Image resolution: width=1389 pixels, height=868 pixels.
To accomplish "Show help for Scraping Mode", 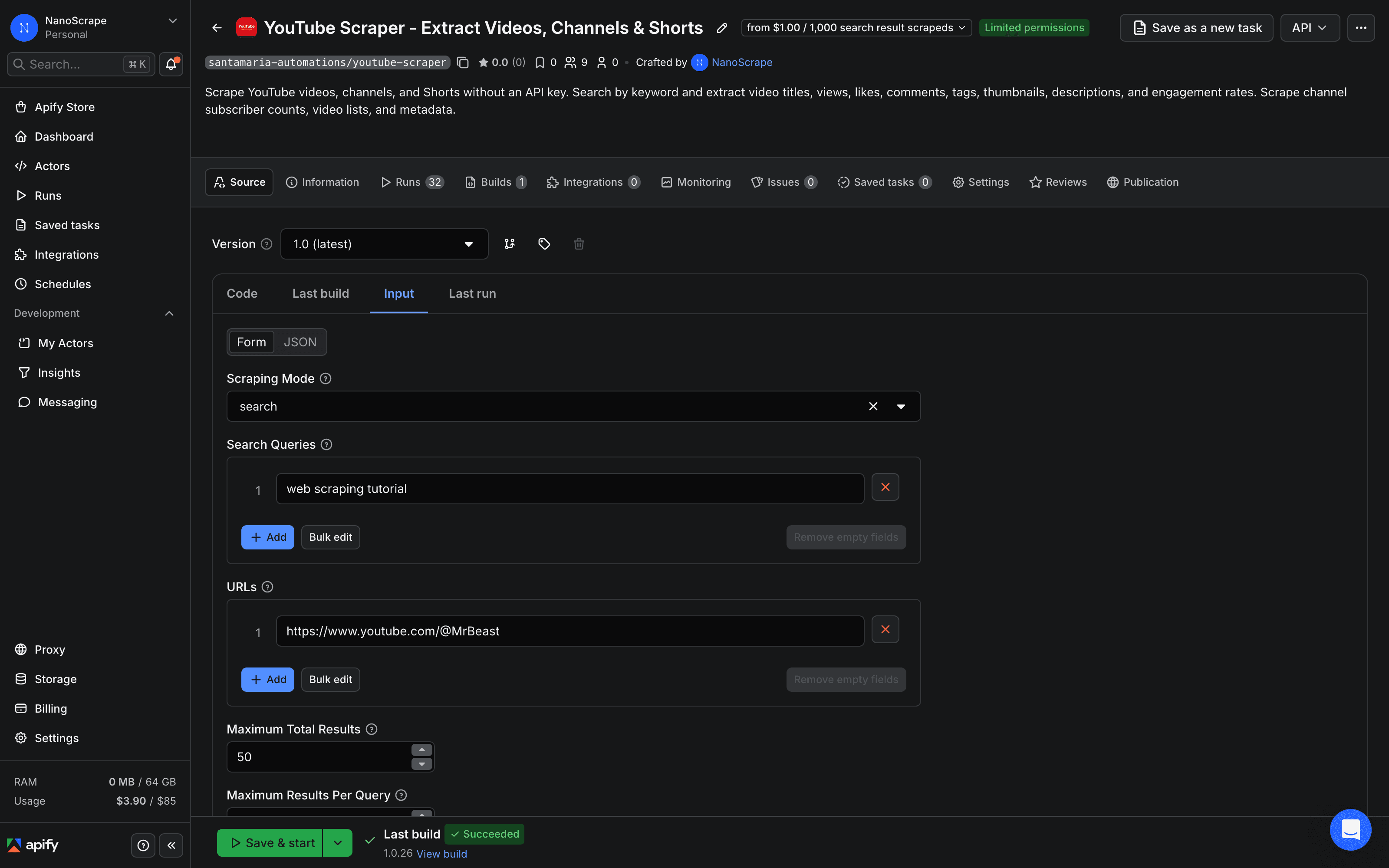I will pos(326,378).
